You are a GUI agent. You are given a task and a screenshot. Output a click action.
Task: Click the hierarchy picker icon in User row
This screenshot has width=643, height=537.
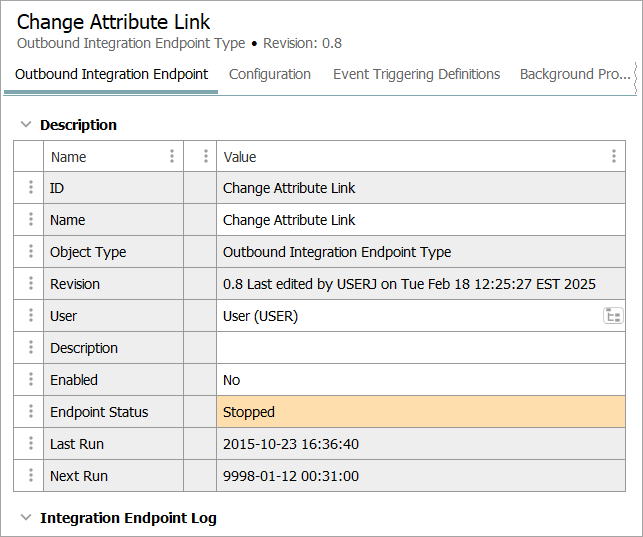612,316
